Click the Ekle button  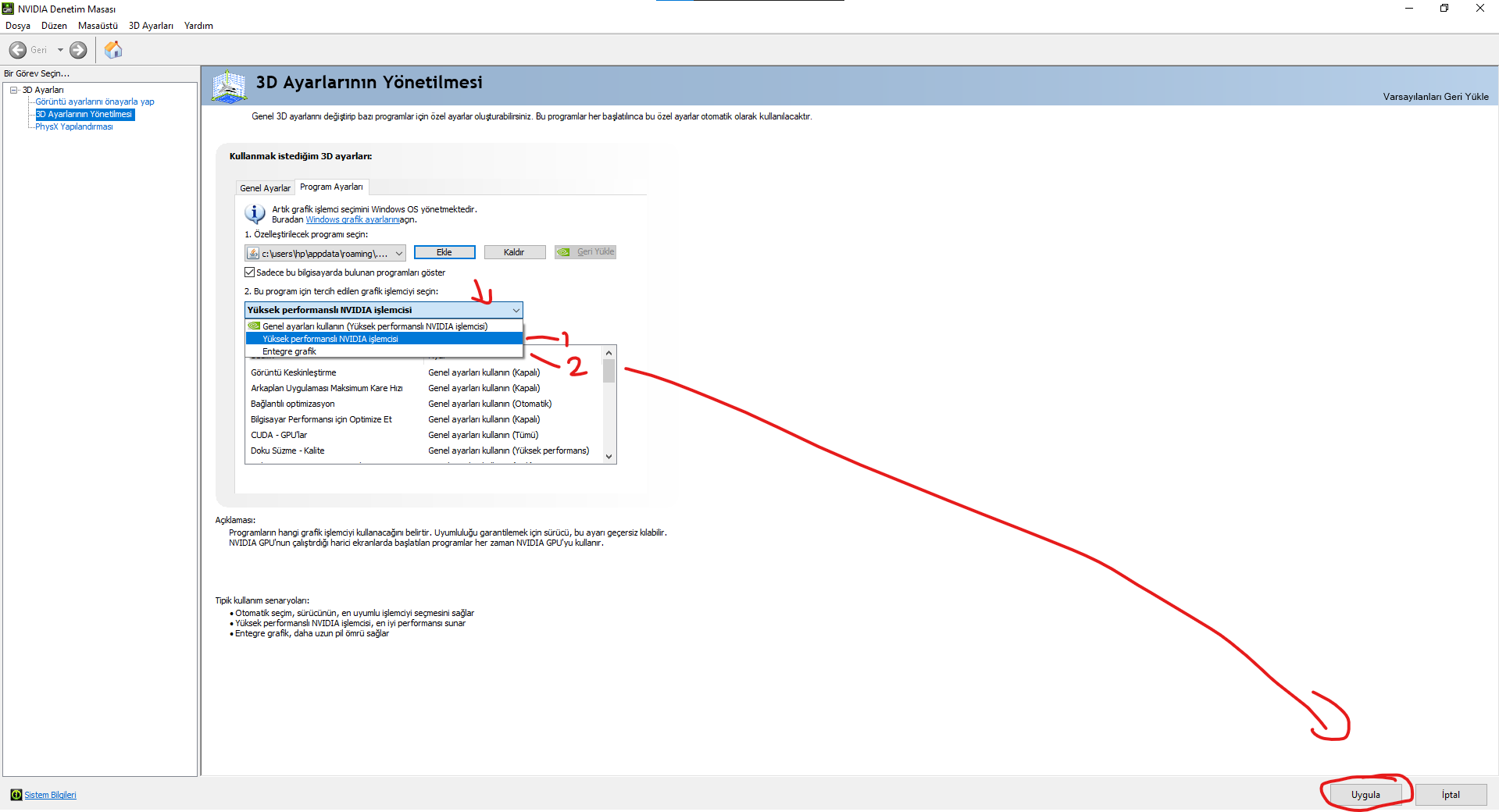(444, 252)
